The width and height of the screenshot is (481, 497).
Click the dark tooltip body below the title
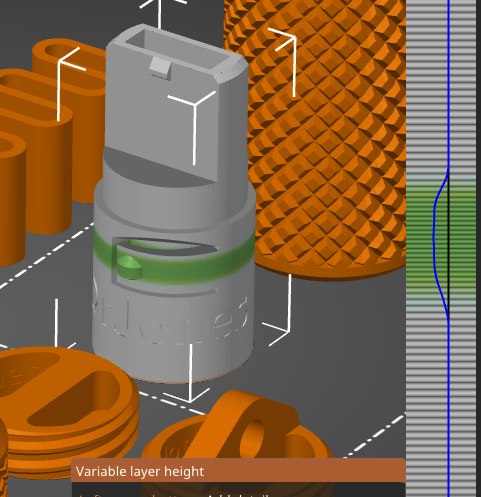point(238,489)
